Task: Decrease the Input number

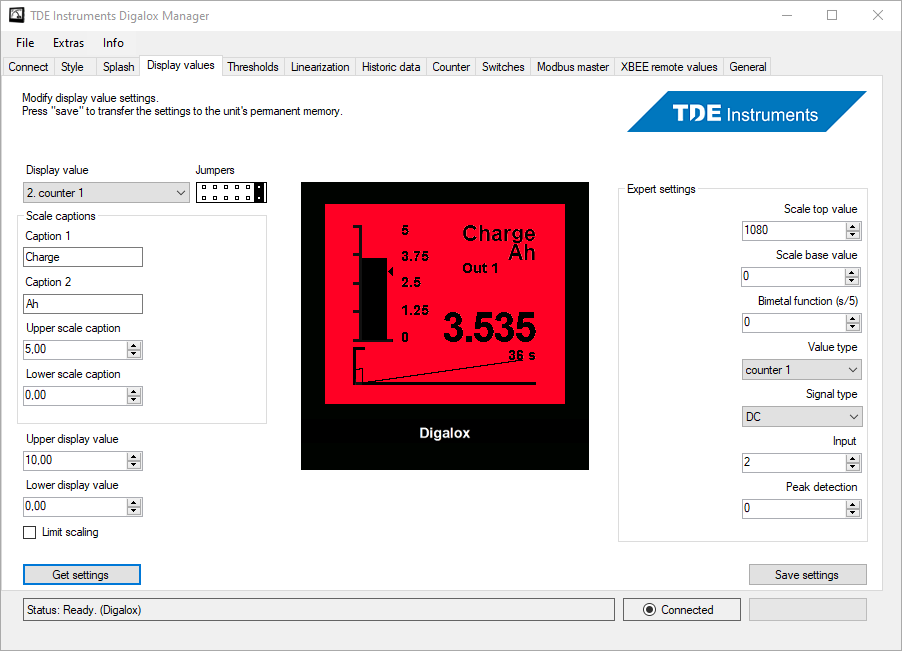Action: tap(853, 466)
